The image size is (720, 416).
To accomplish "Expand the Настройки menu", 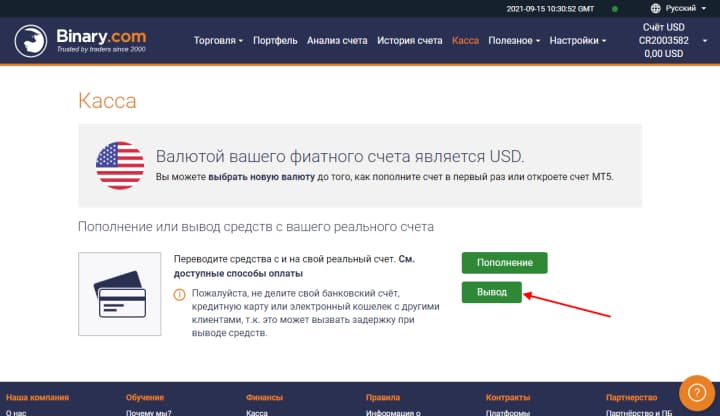I will [x=578, y=40].
